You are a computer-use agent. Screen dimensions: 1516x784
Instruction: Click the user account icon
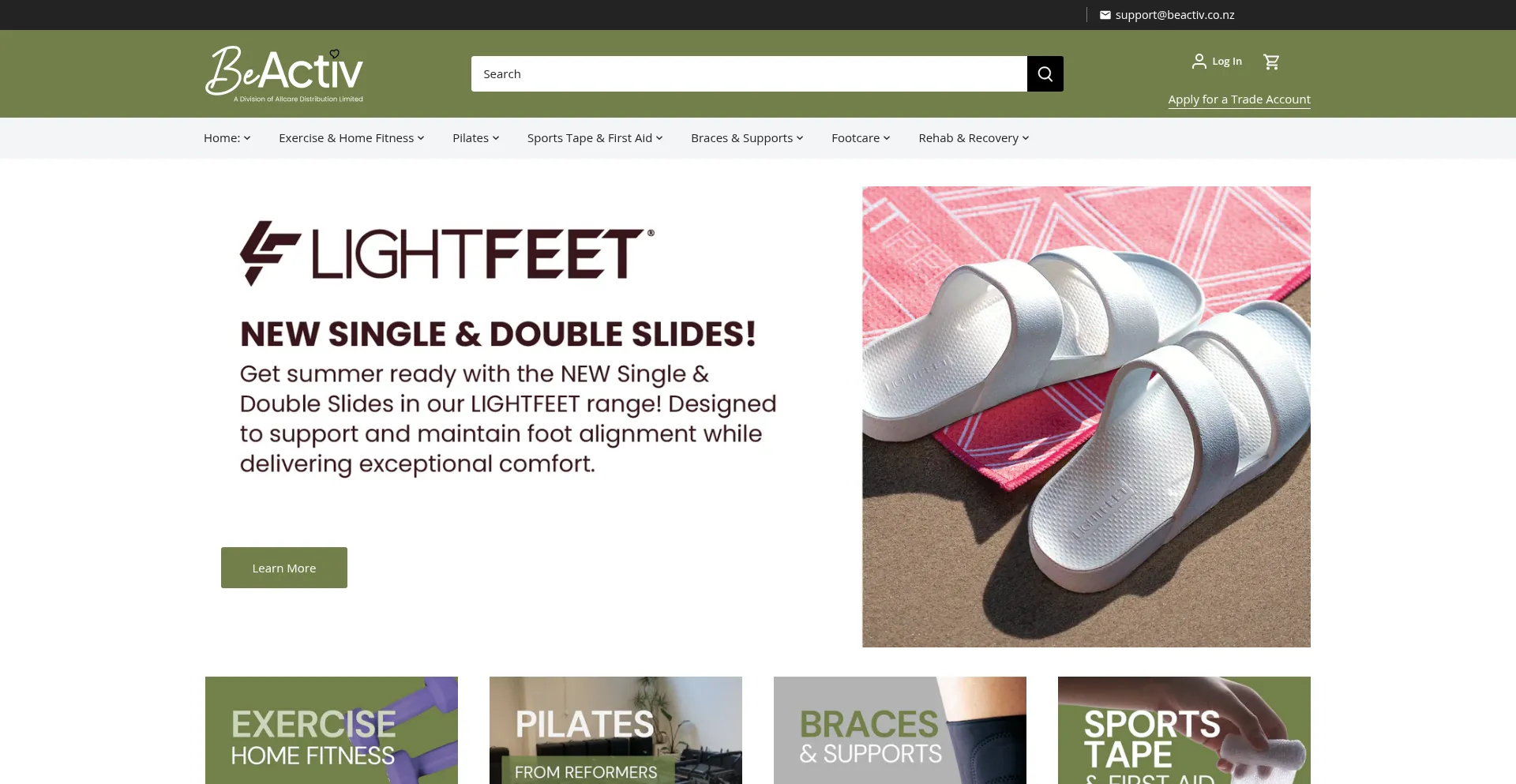1199,61
